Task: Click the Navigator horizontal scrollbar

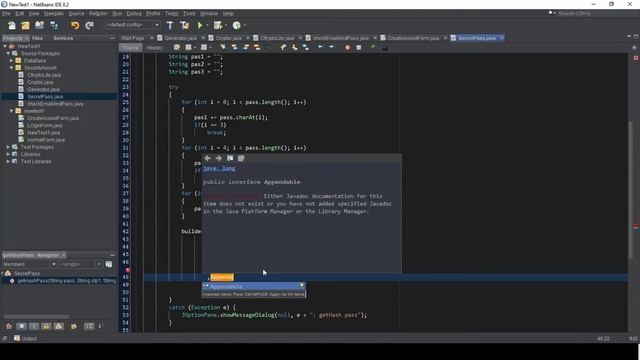Action: [x=36, y=317]
